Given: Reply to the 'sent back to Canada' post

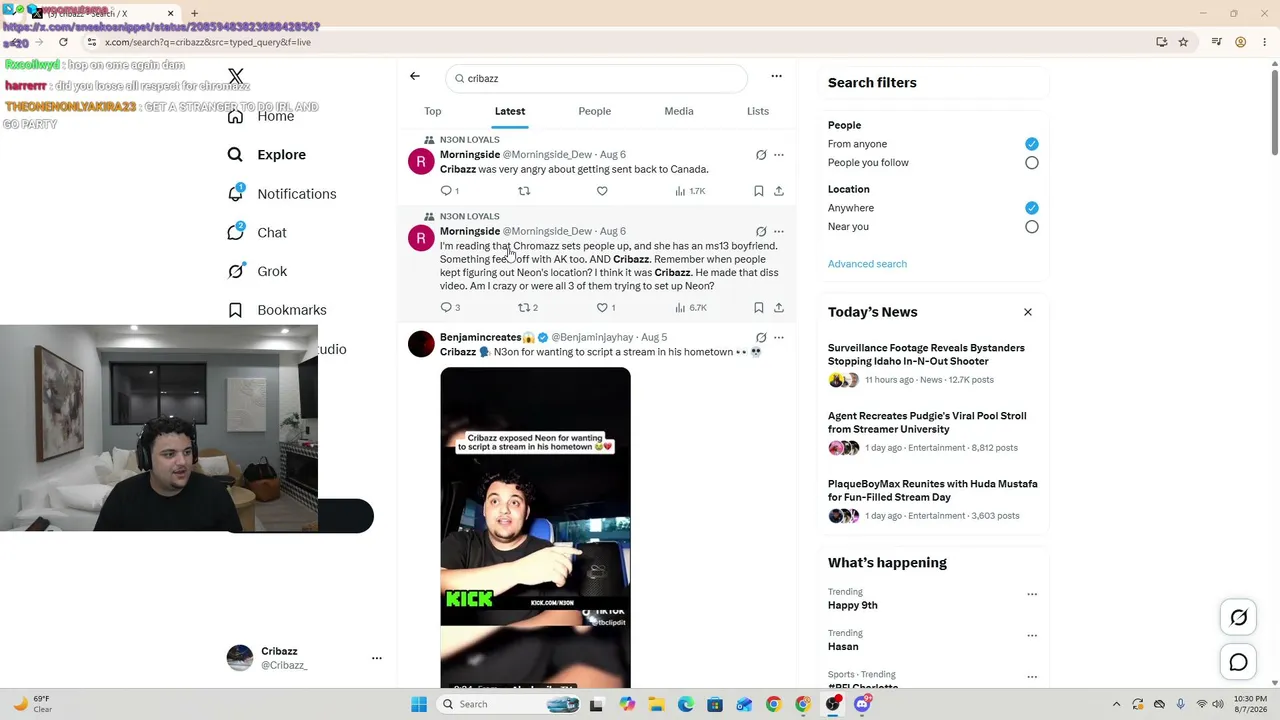Looking at the screenshot, I should (x=449, y=191).
